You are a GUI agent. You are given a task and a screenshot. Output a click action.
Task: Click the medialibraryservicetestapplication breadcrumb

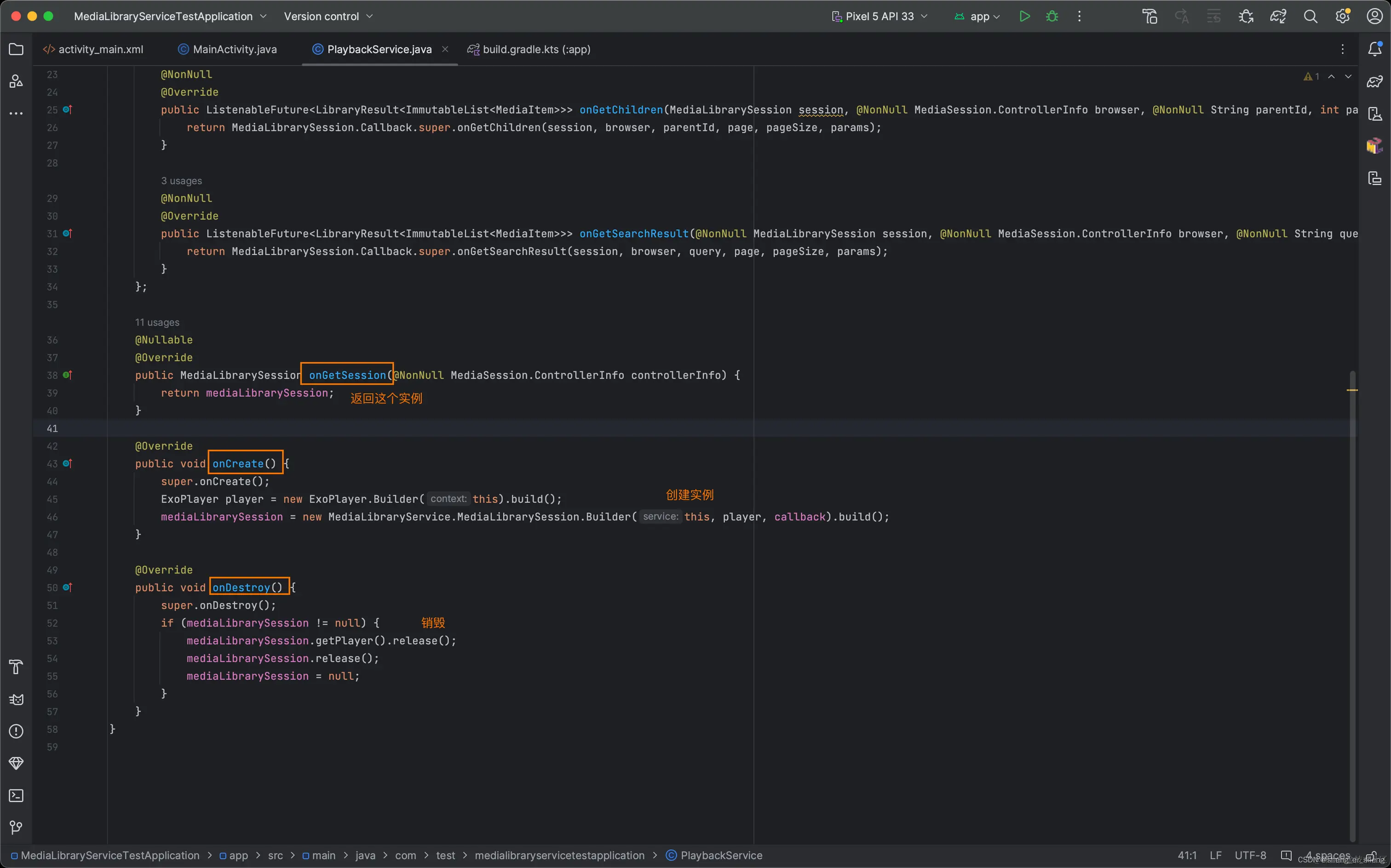coord(559,856)
